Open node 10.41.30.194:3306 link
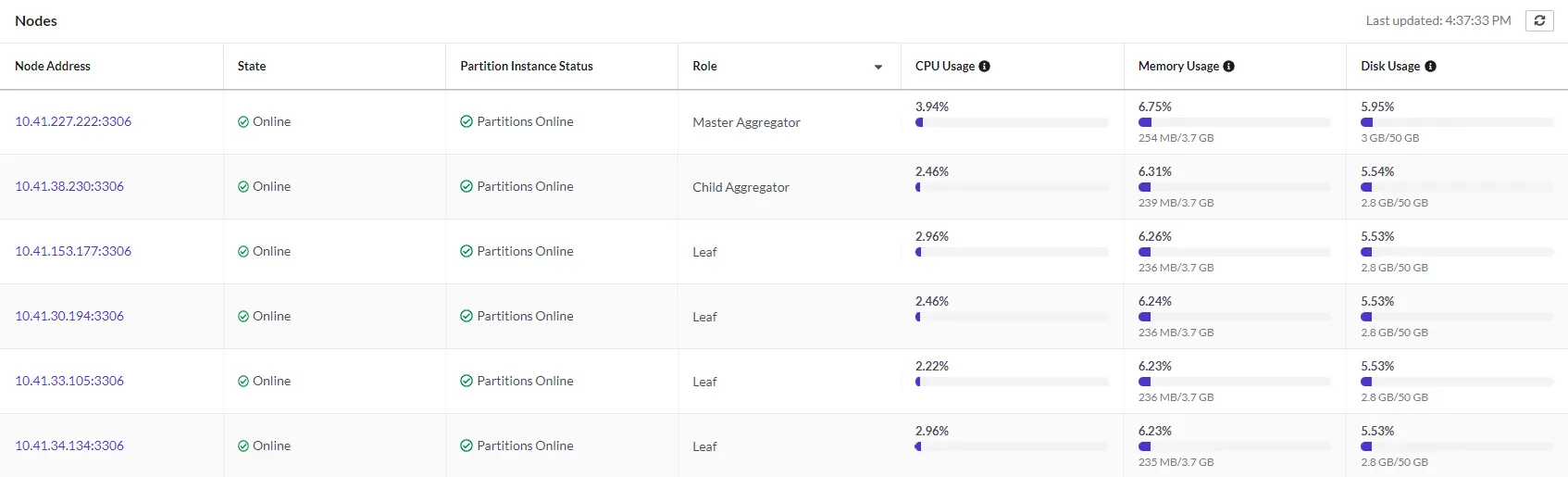 pos(69,317)
